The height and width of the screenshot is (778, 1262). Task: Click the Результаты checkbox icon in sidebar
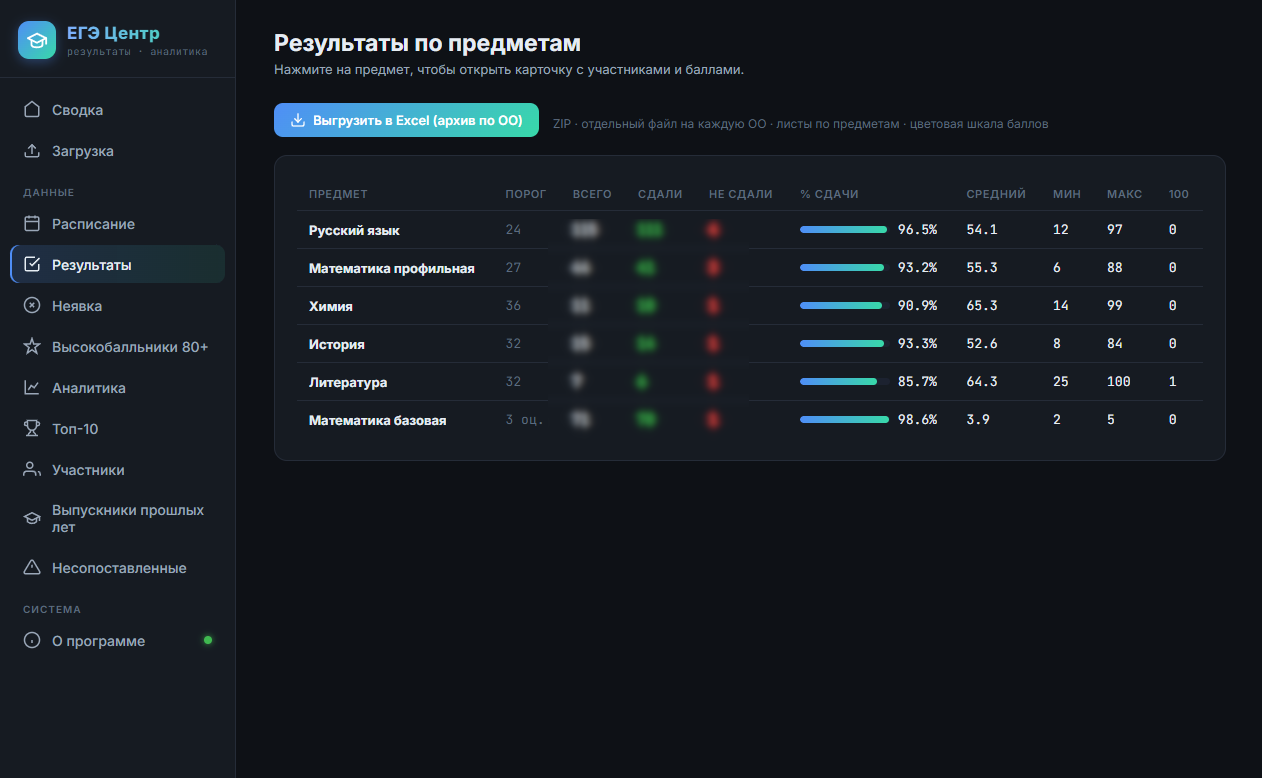pyautogui.click(x=32, y=265)
